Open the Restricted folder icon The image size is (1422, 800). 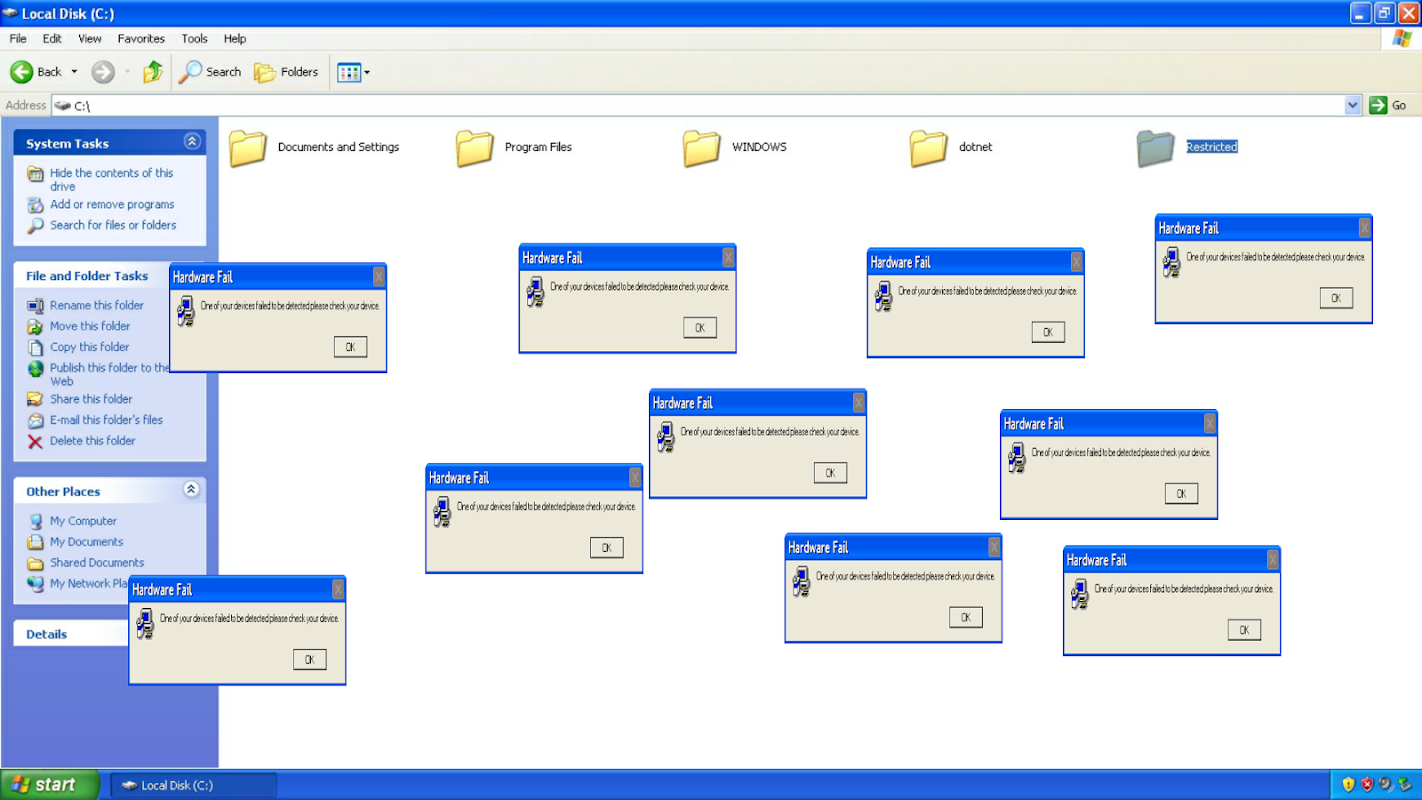[x=1155, y=148]
